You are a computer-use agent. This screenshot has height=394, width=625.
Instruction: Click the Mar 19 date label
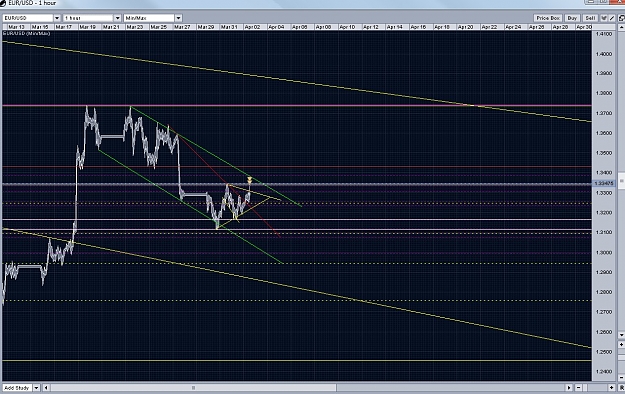click(87, 27)
